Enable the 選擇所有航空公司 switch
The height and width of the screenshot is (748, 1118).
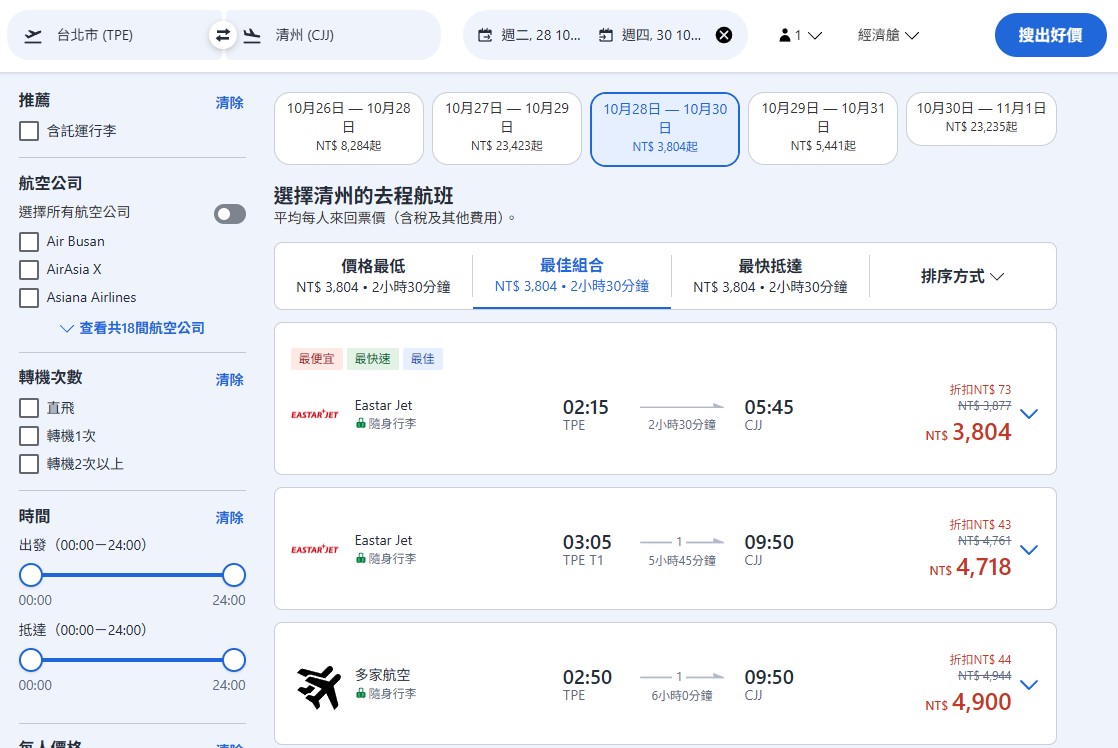click(x=229, y=213)
